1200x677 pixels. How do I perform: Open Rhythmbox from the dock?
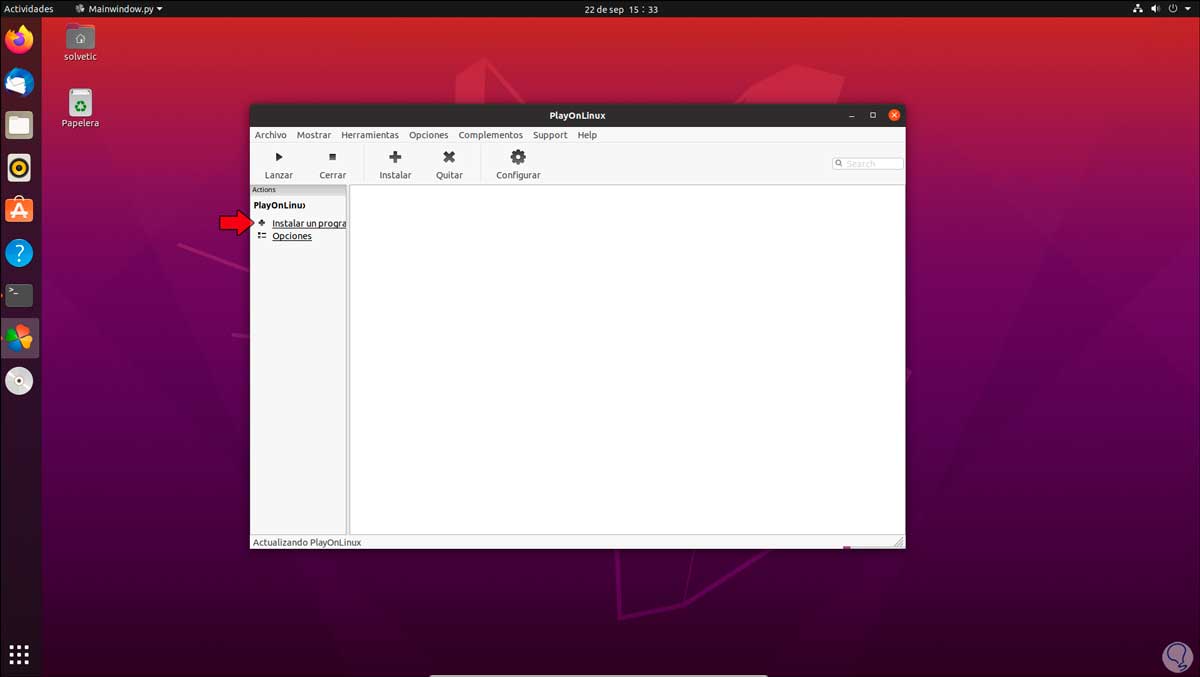tap(19, 168)
